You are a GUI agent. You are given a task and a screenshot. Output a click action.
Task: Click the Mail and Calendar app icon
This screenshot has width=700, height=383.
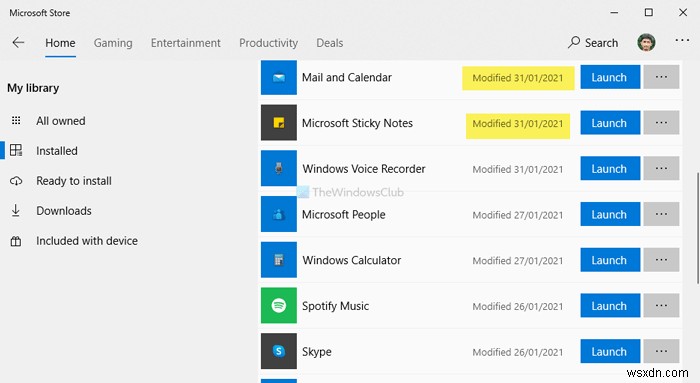[279, 78]
